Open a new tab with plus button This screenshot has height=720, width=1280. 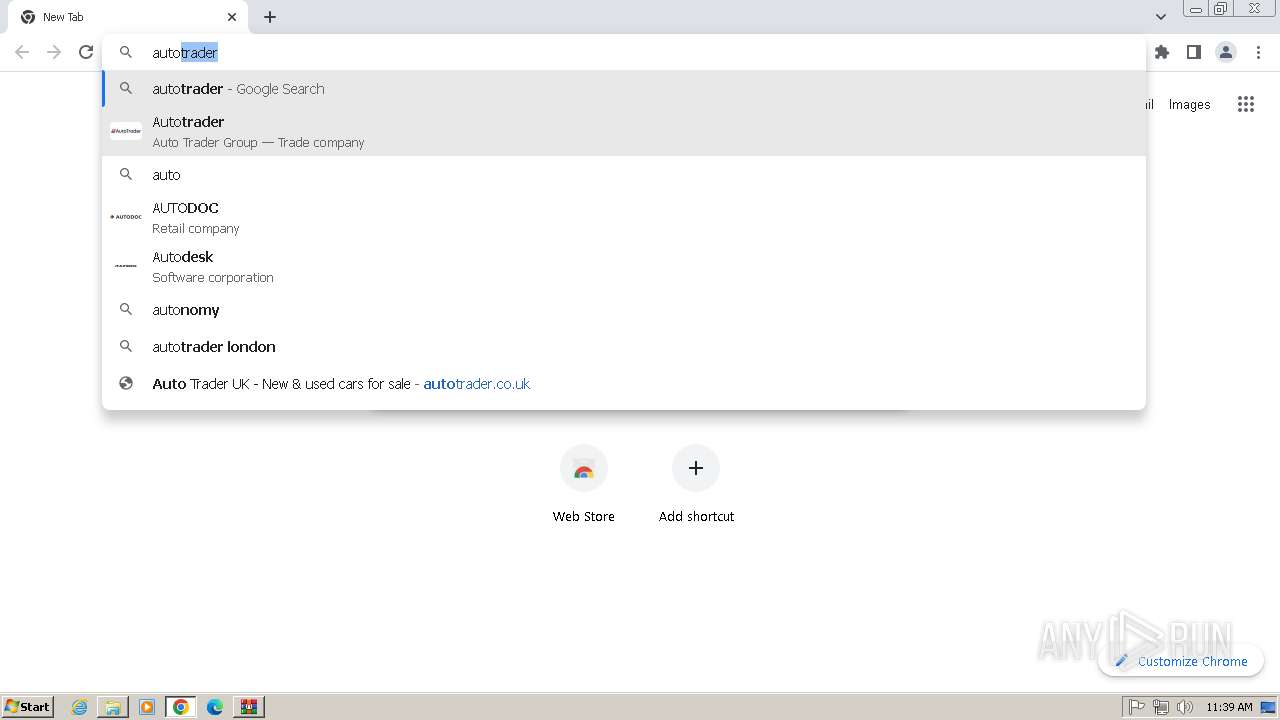[270, 17]
